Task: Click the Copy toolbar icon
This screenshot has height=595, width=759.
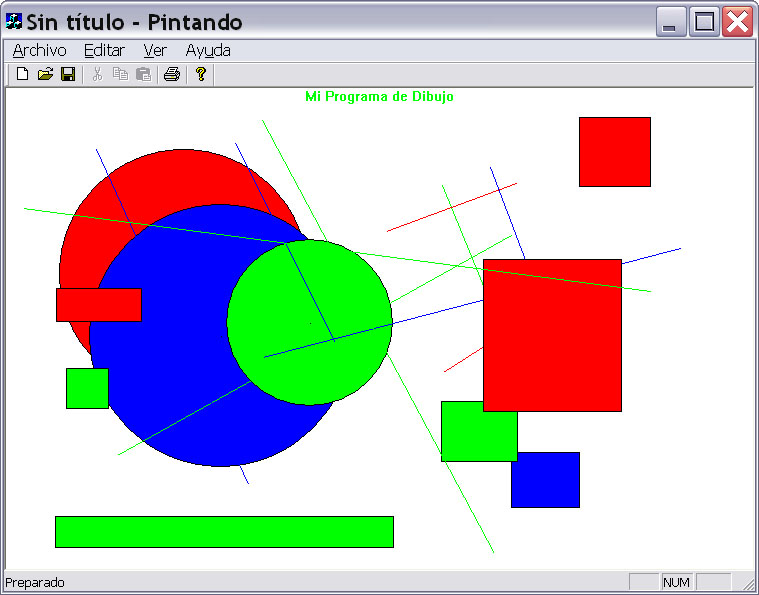Action: 120,74
